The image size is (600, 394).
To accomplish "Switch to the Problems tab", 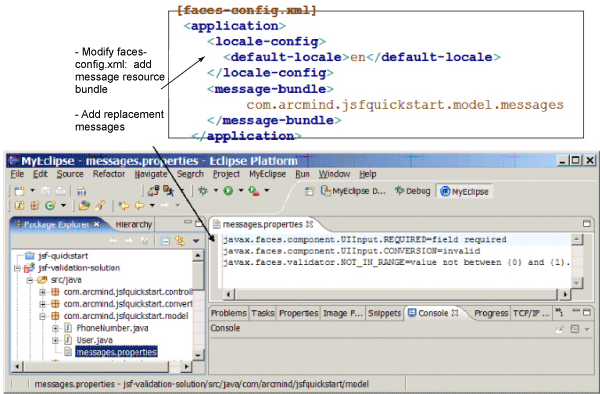I will (228, 313).
